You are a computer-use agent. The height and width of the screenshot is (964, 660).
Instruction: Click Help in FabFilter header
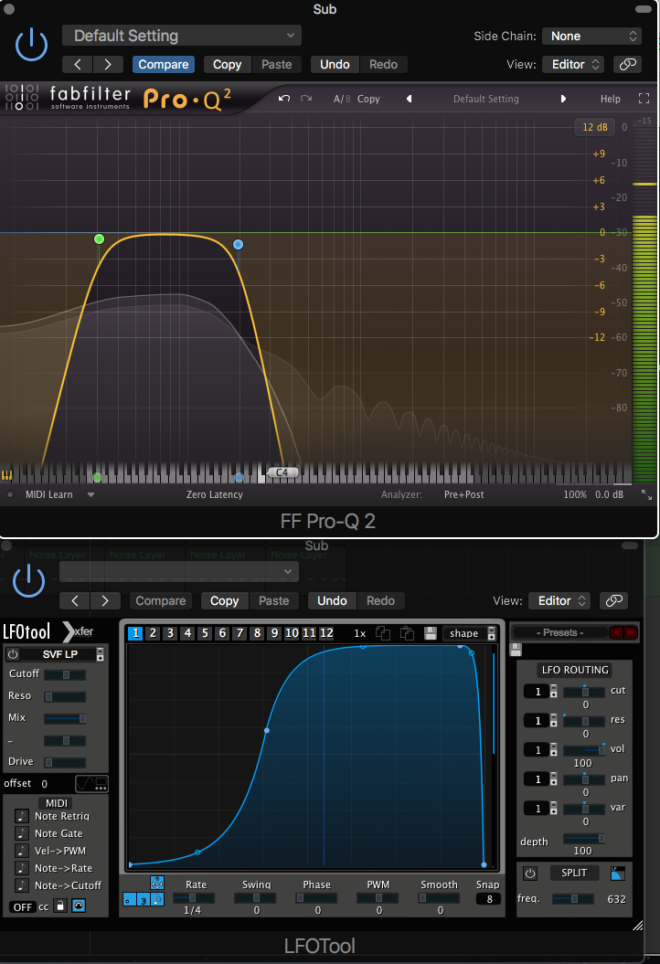[610, 98]
